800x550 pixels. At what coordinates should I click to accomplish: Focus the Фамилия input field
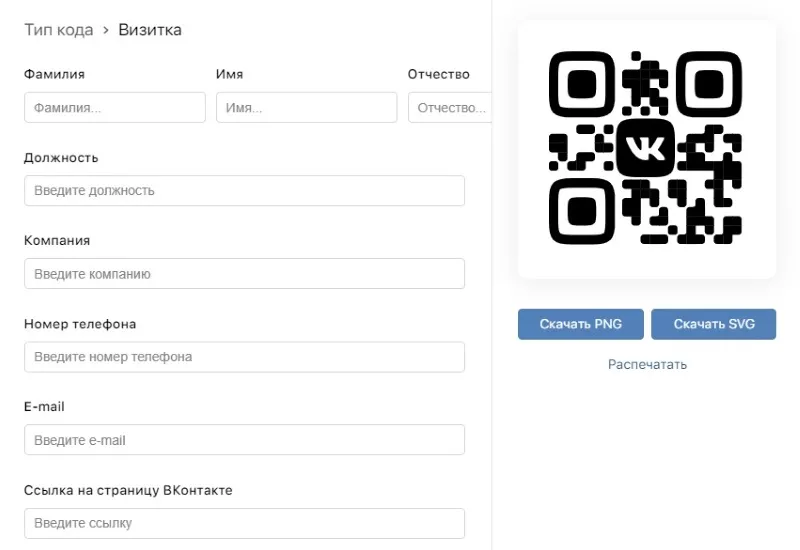(x=115, y=108)
